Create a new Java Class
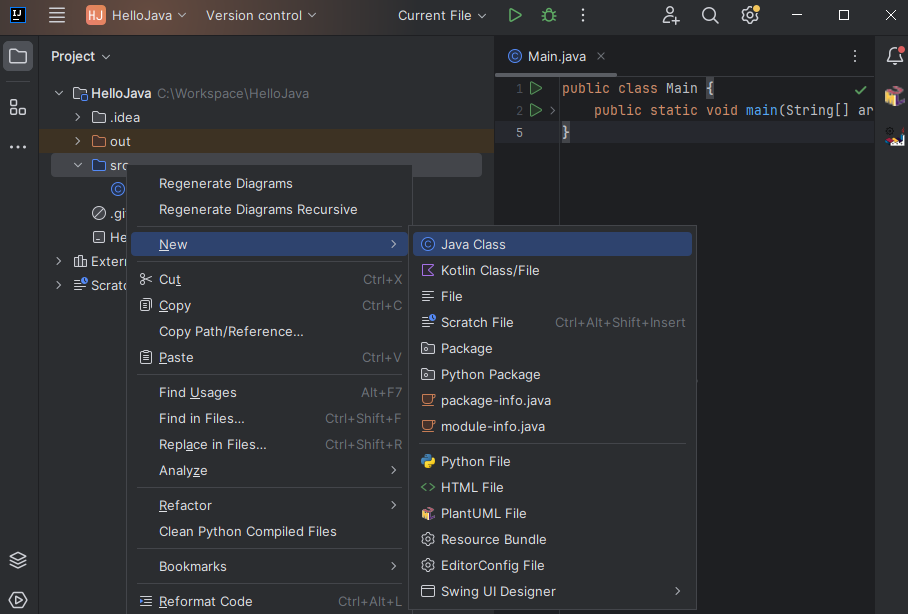Viewport: 908px width, 614px height. click(x=552, y=244)
